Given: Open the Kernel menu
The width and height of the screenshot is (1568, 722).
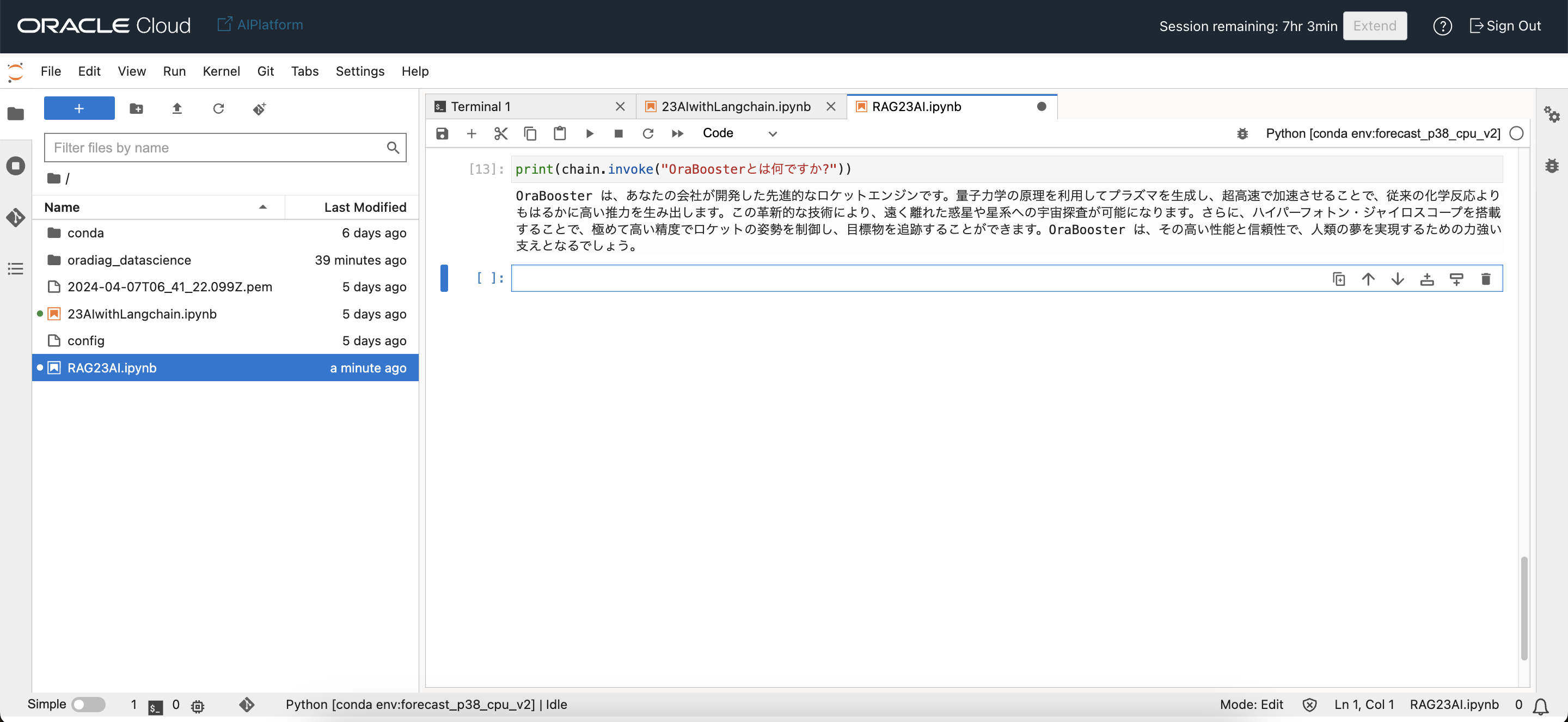Looking at the screenshot, I should (x=221, y=71).
